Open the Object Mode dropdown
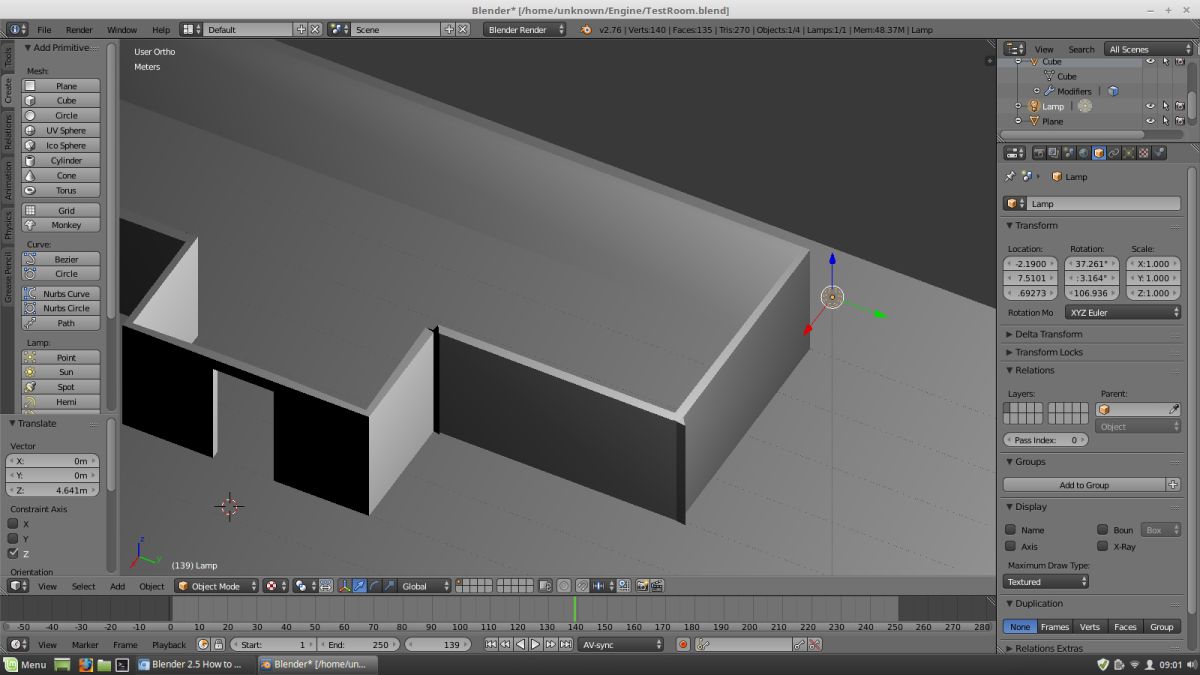This screenshot has height=675, width=1200. (x=217, y=586)
